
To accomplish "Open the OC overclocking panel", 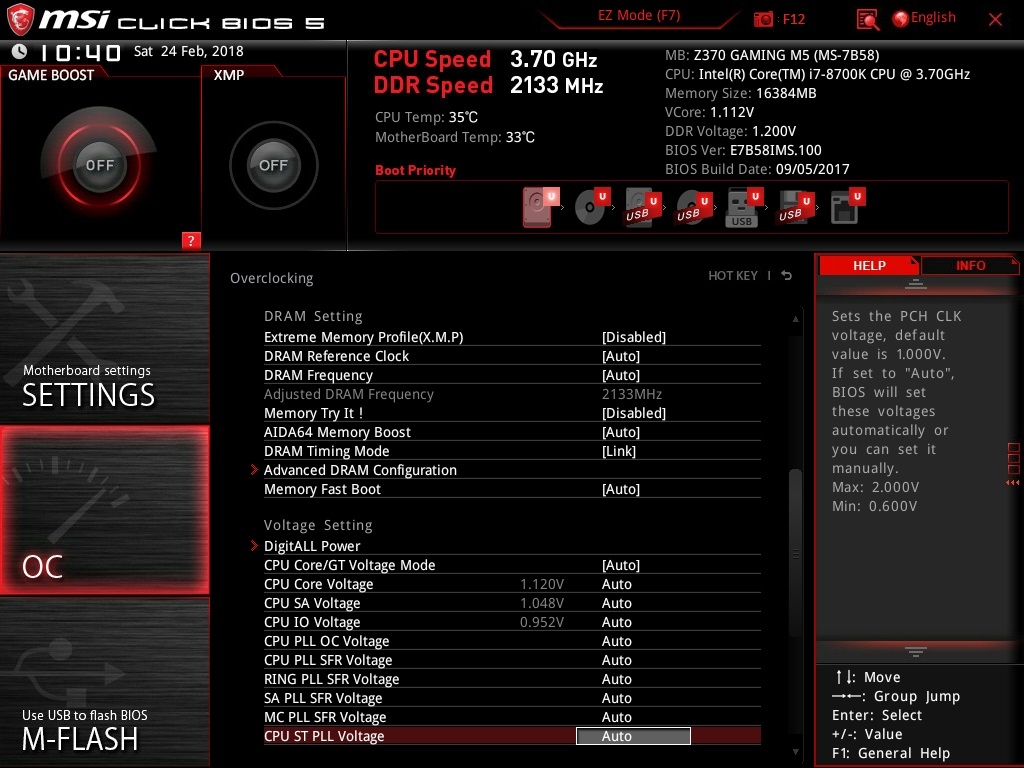I will coord(104,510).
